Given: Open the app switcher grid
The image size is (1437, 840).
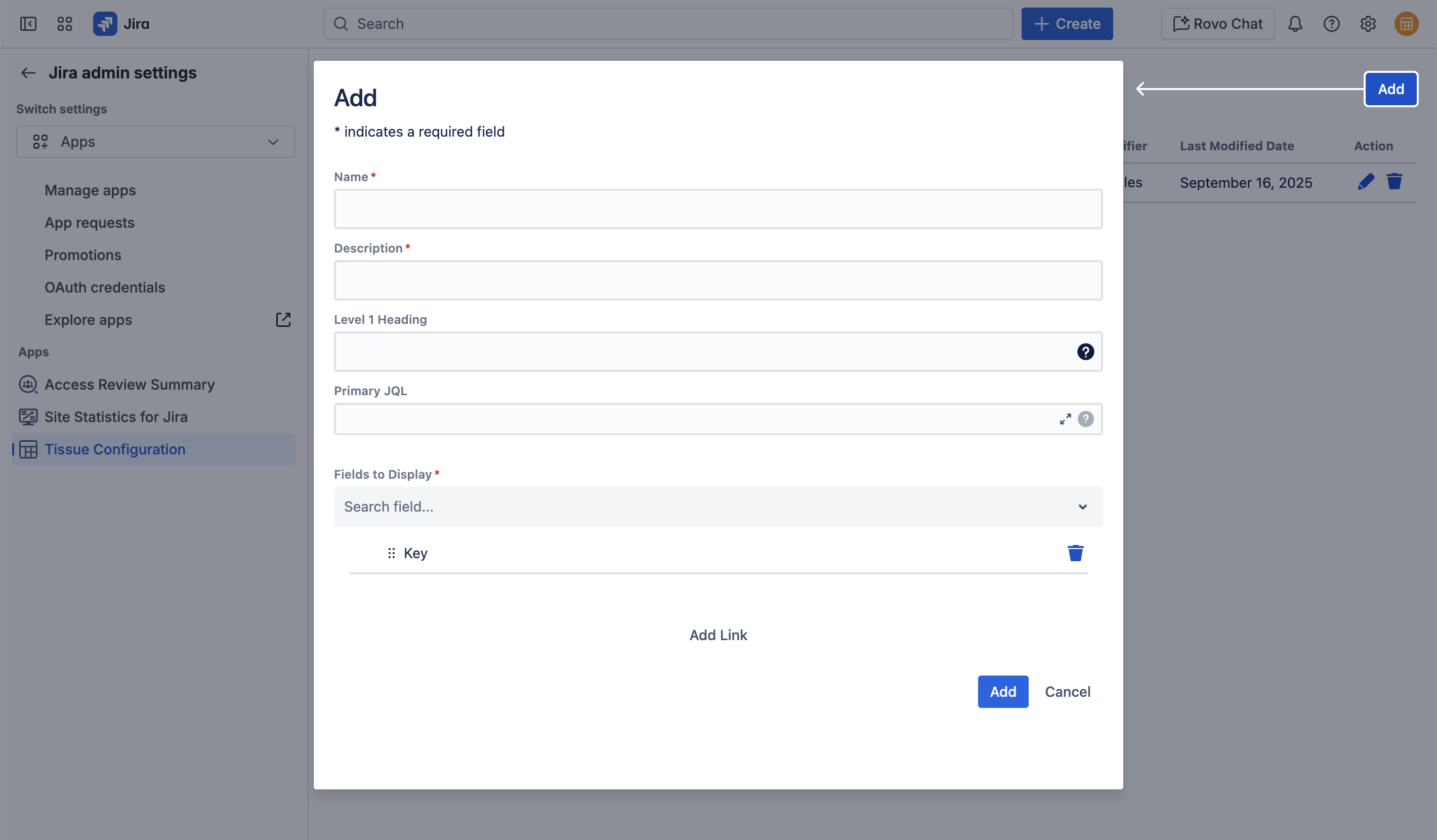Looking at the screenshot, I should point(64,24).
